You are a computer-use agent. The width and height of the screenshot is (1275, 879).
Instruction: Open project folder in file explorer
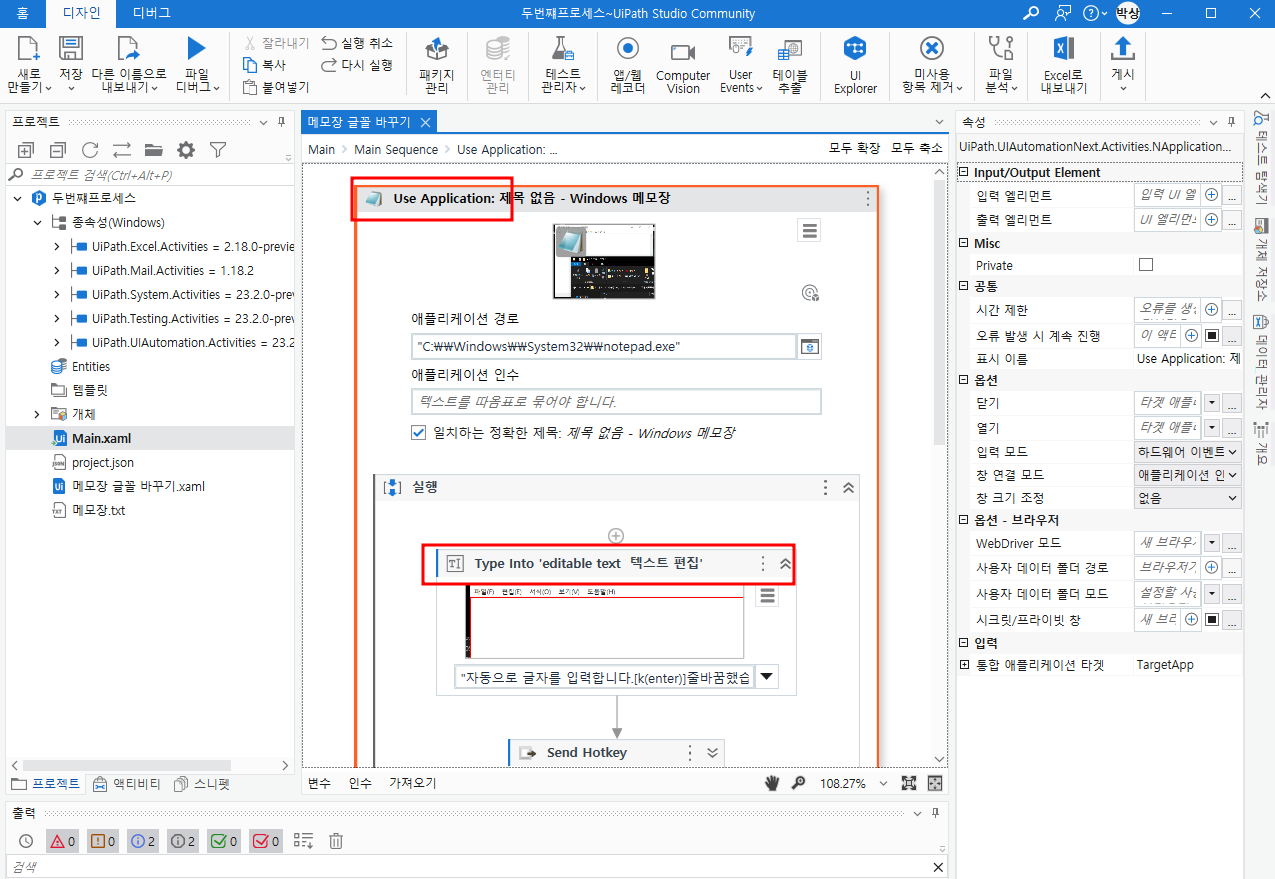click(153, 150)
